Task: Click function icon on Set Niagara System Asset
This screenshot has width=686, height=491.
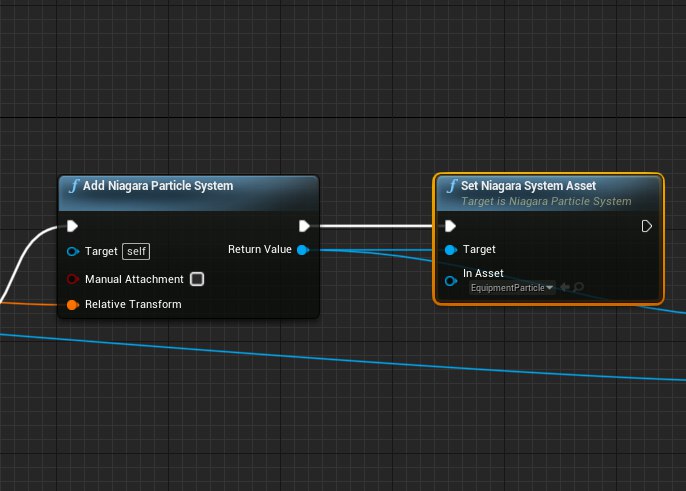Action: [452, 186]
